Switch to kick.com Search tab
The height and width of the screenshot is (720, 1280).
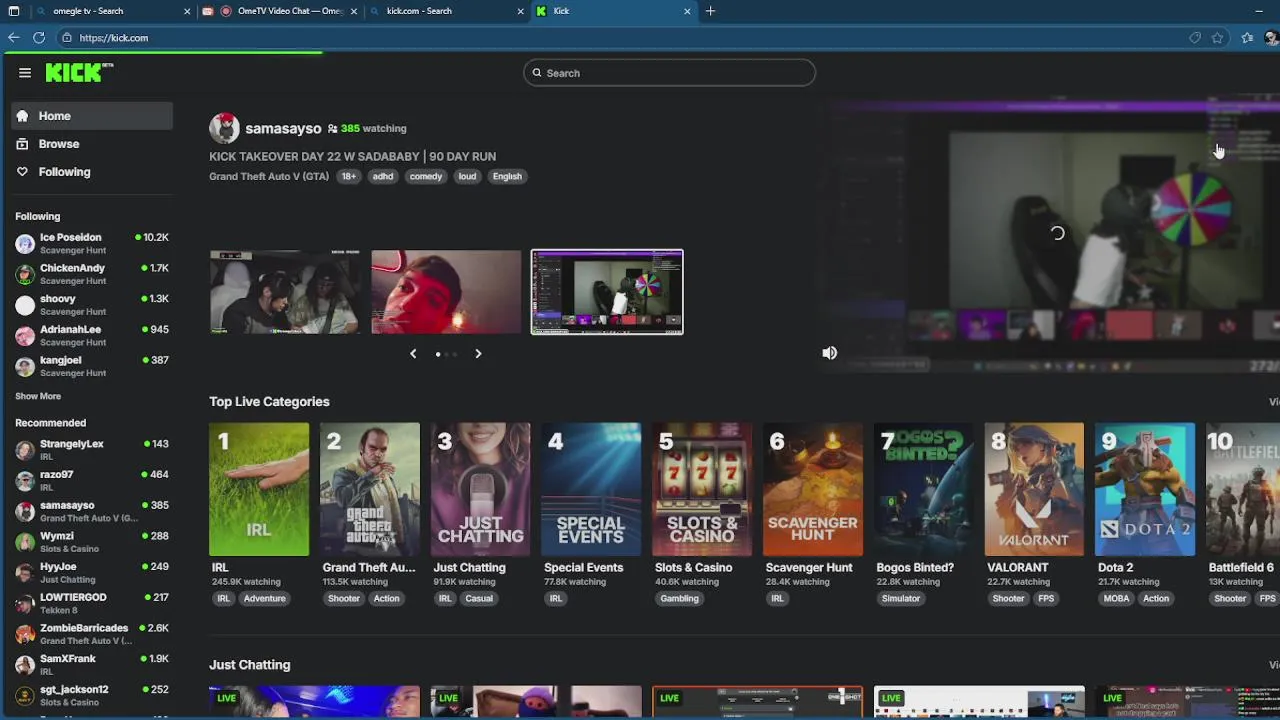[x=448, y=11]
